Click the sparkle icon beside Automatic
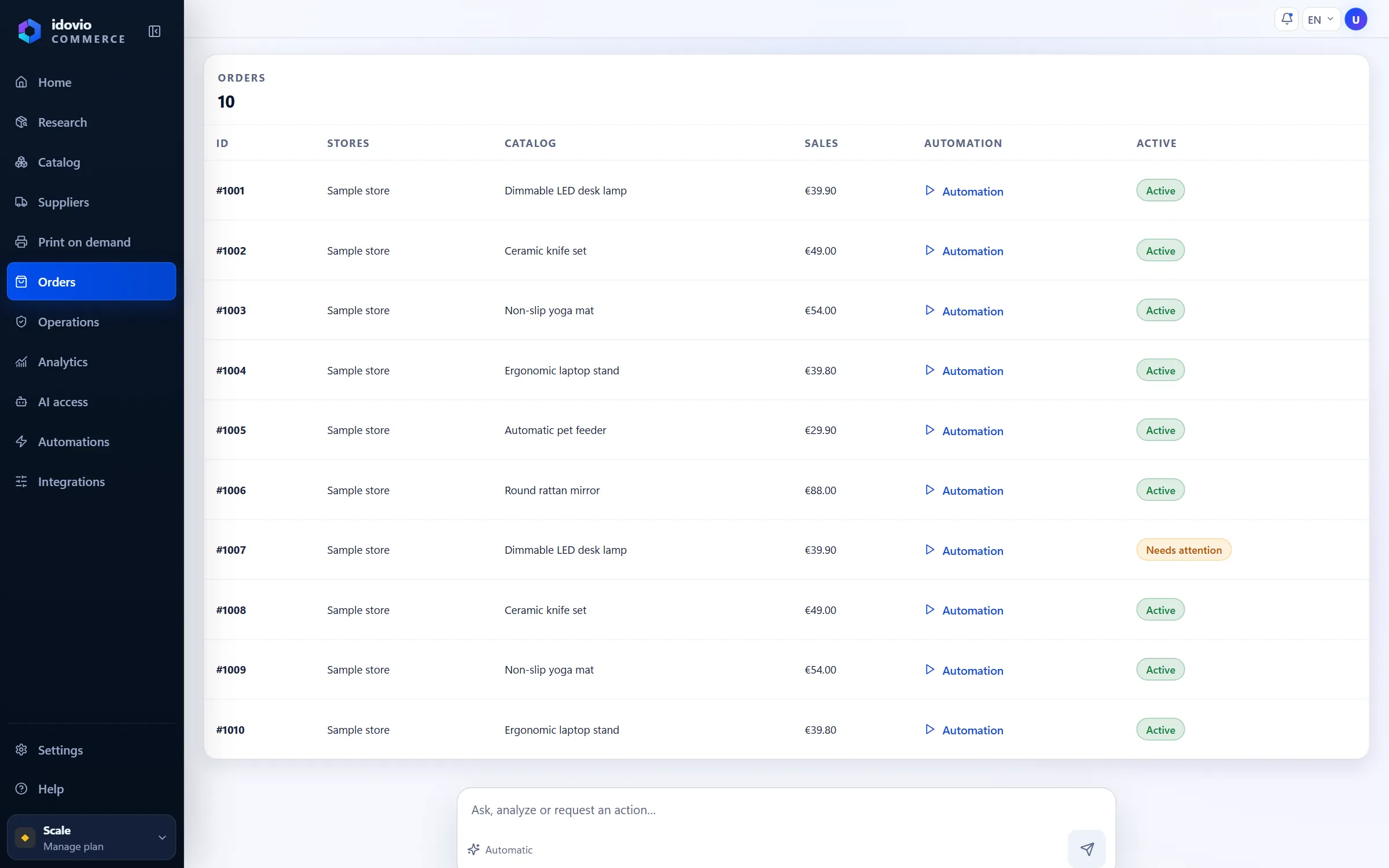1389x868 pixels. (x=473, y=849)
